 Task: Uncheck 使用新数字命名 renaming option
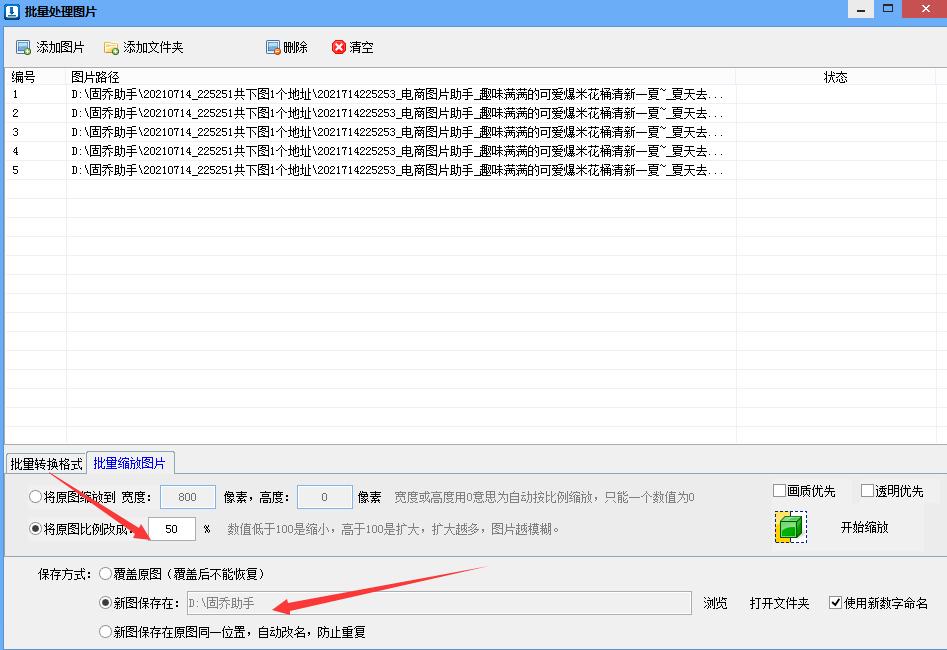[x=837, y=603]
